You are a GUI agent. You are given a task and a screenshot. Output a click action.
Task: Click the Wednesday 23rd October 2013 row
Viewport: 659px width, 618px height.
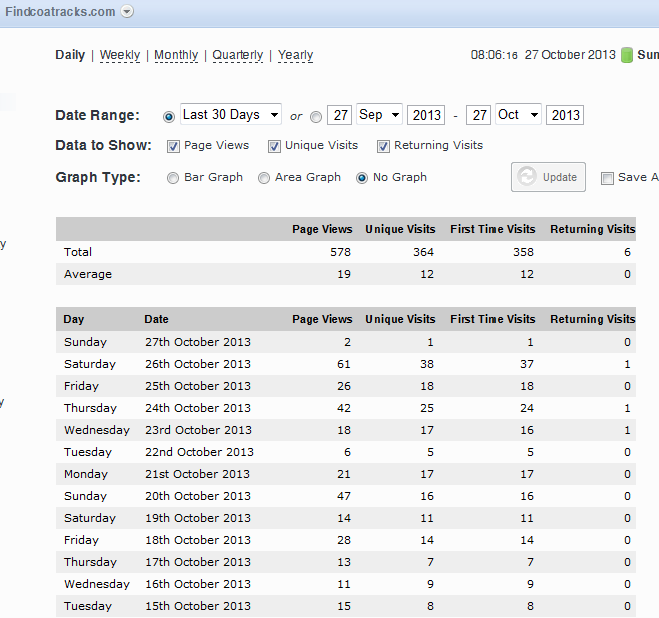(x=346, y=430)
